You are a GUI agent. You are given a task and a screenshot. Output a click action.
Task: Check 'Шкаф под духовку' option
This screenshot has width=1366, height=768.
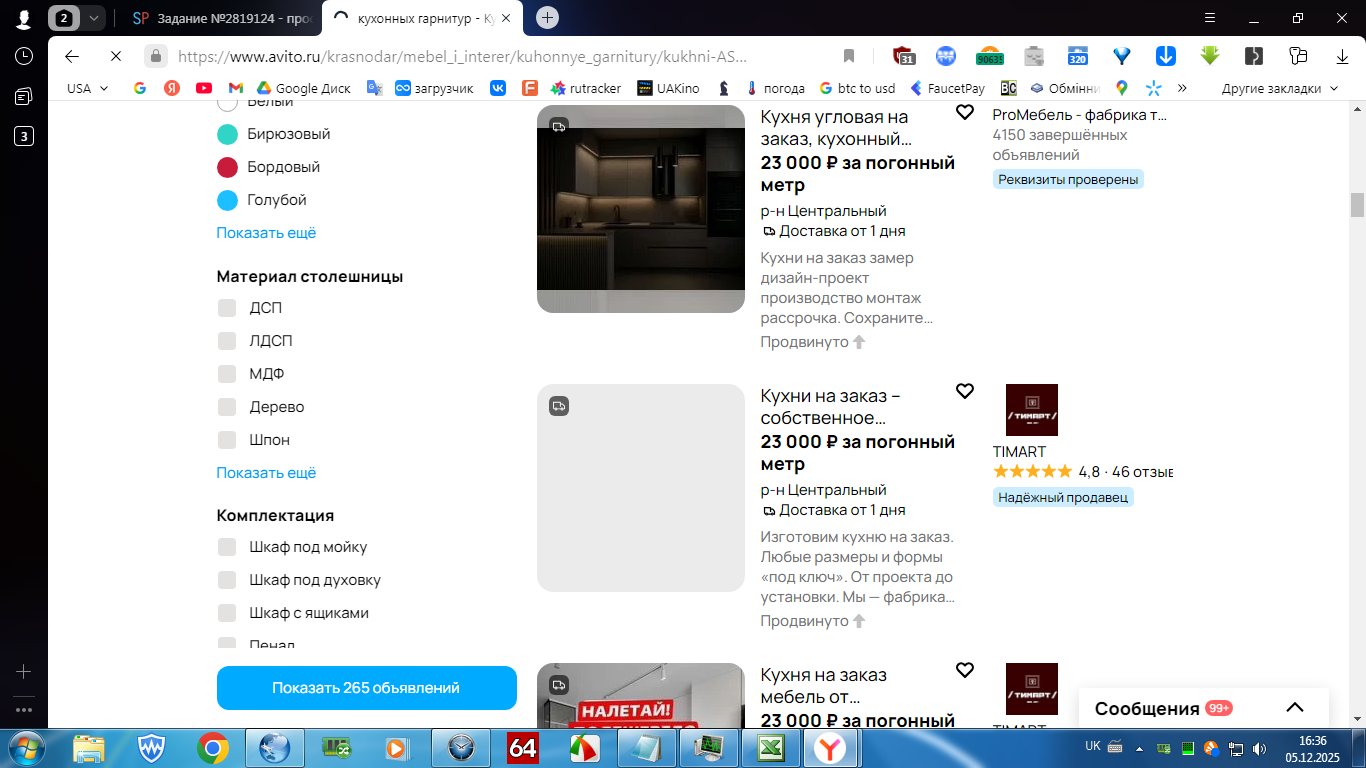coord(227,580)
